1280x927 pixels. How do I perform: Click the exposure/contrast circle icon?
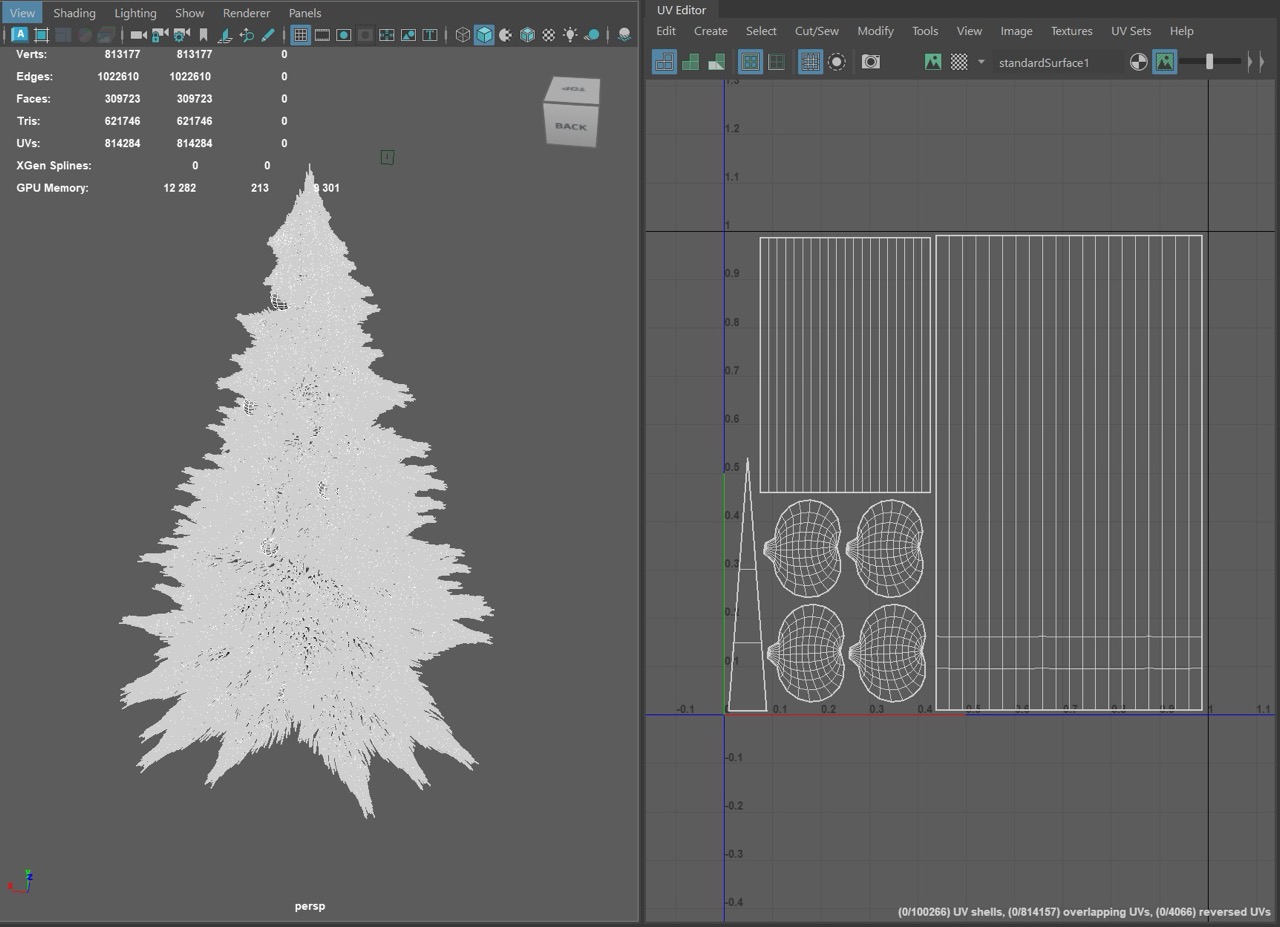1138,62
